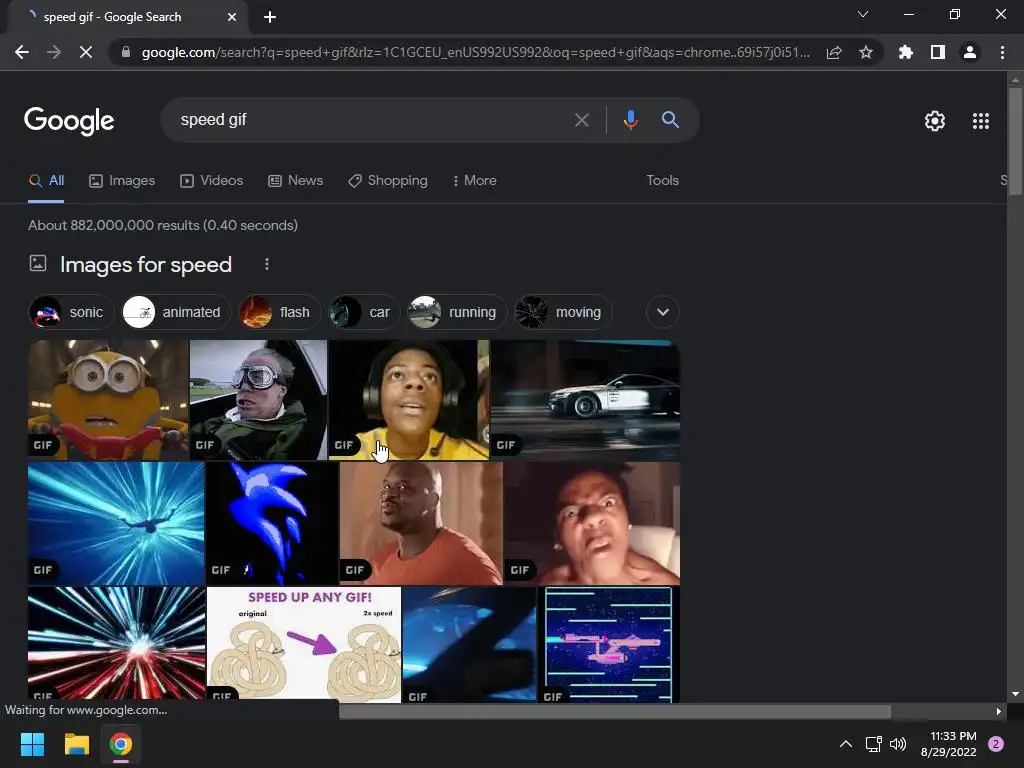The height and width of the screenshot is (768, 1024).
Task: Click the browser back arrow
Action: [22, 52]
